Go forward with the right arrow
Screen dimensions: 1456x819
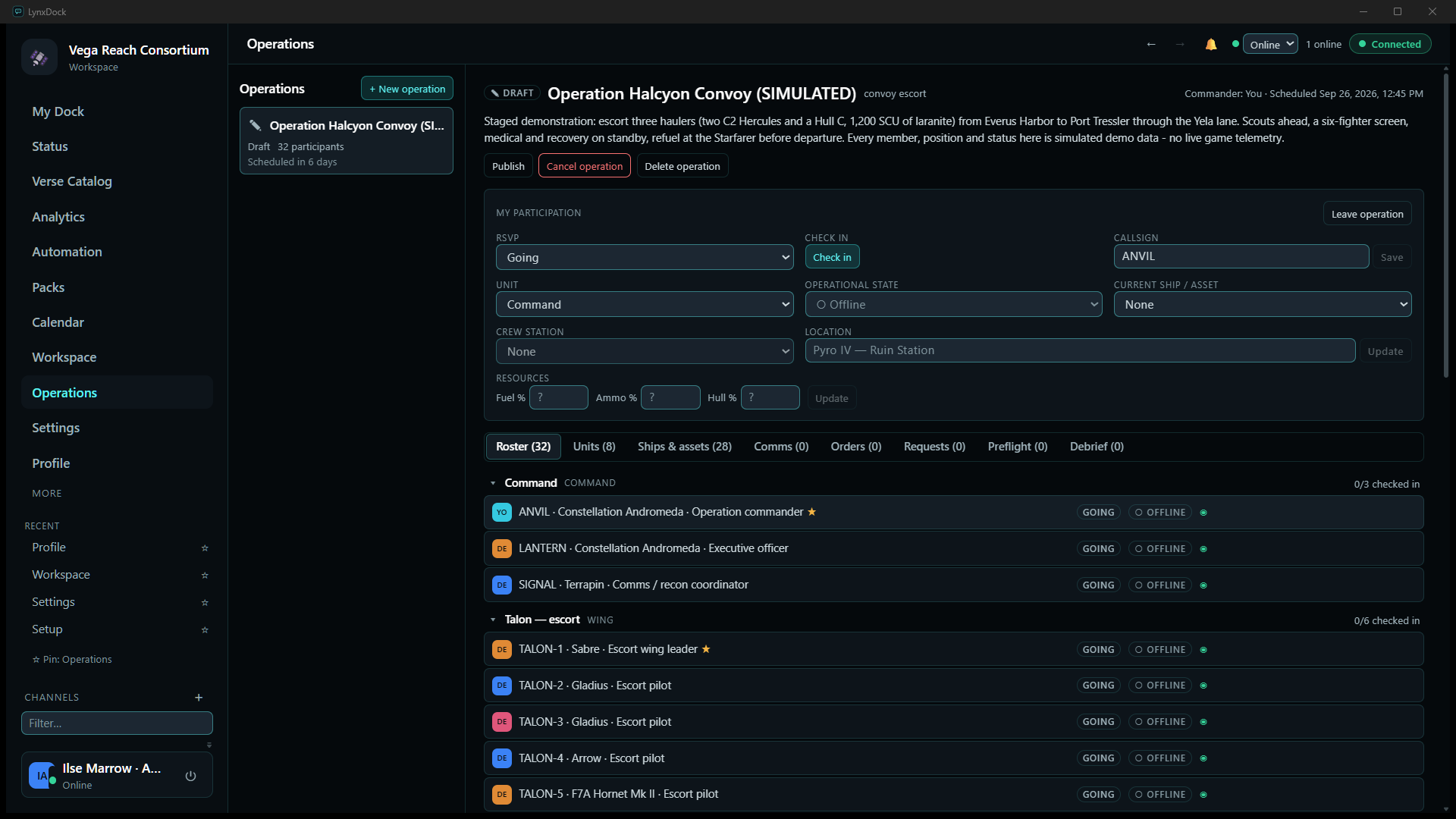(x=1180, y=45)
